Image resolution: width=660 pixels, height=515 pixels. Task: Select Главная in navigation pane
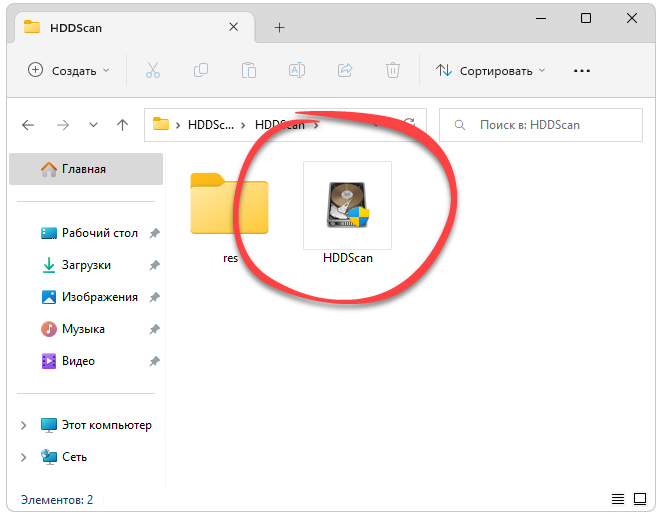coord(86,169)
